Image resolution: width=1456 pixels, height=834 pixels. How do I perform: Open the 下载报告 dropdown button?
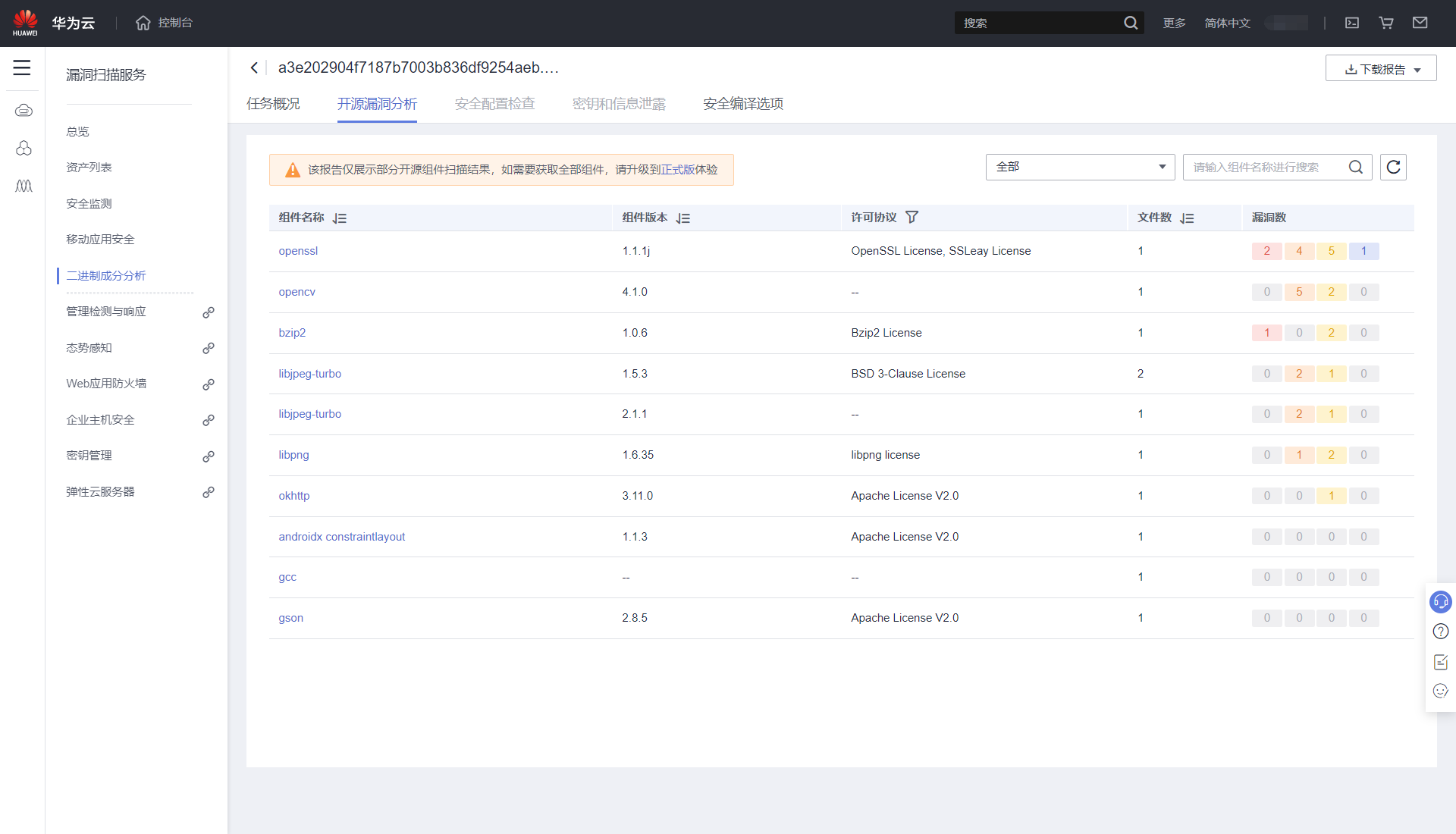(x=1381, y=68)
